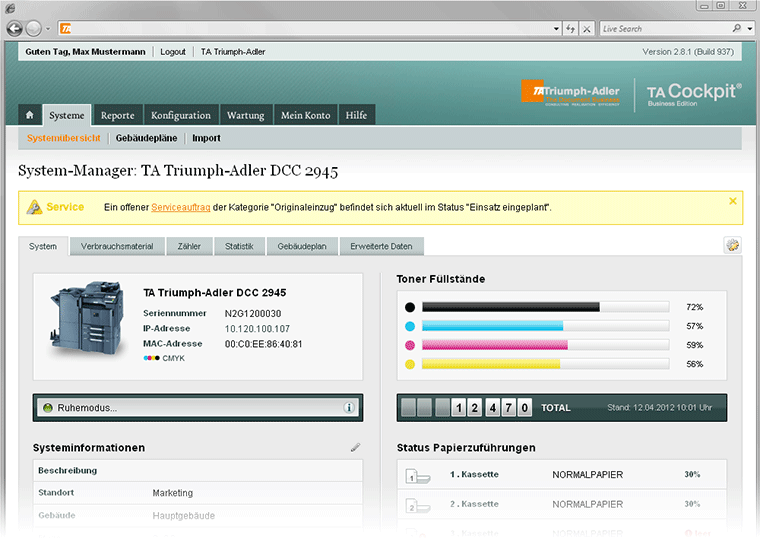This screenshot has height=555, width=760.
Task: Switch to the Verbrauchsmaterial tab
Action: pos(117,246)
